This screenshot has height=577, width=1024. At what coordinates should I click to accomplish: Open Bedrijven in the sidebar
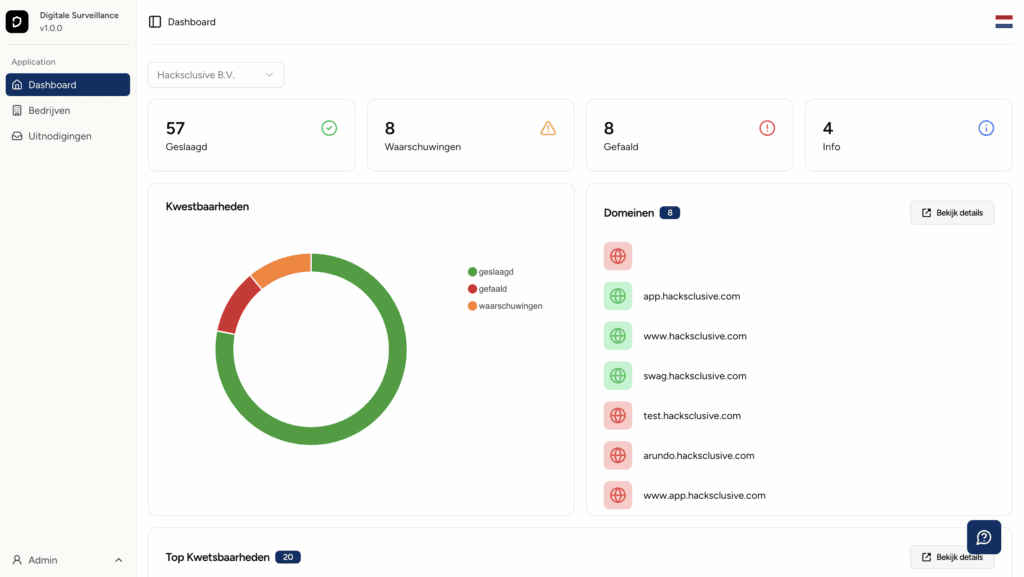coord(49,110)
